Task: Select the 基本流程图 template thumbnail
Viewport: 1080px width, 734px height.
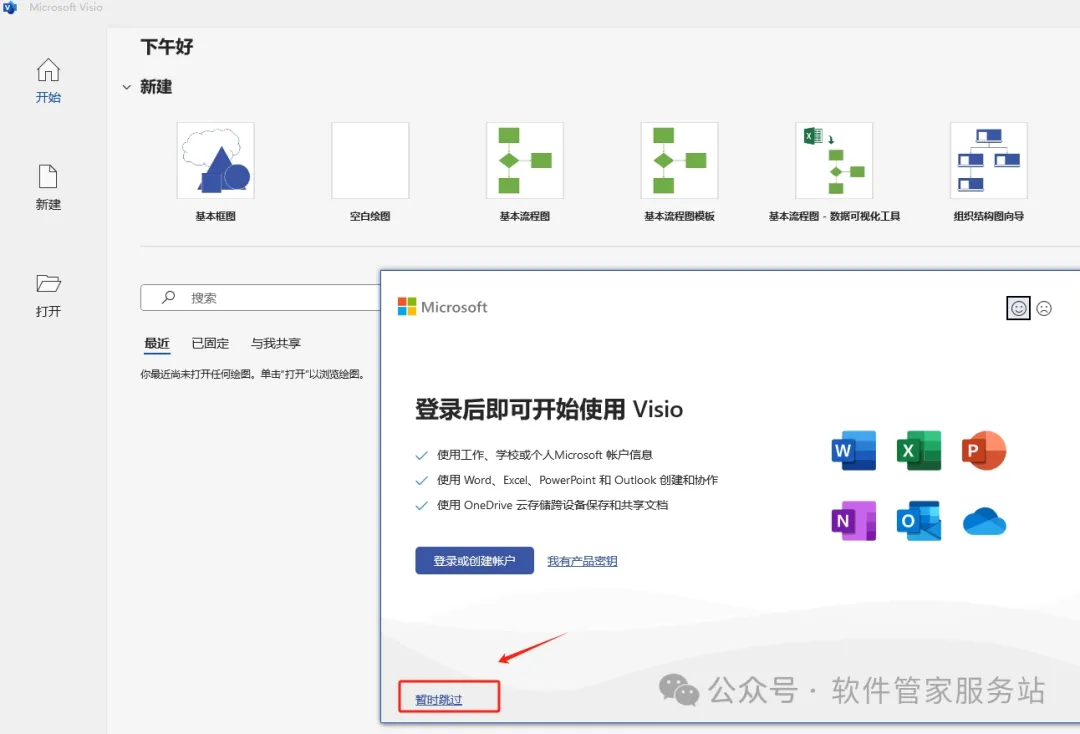Action: (x=525, y=160)
